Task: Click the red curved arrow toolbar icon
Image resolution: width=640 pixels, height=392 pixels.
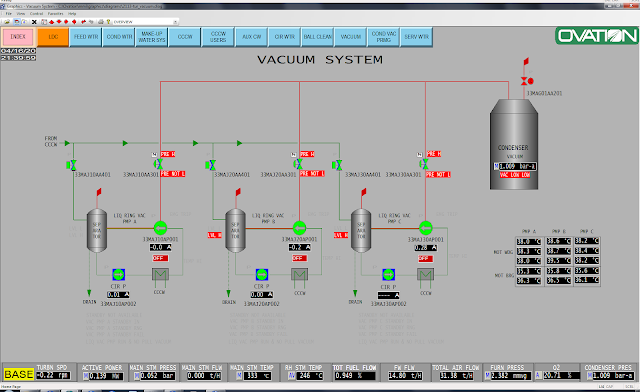Action: pyautogui.click(x=84, y=22)
